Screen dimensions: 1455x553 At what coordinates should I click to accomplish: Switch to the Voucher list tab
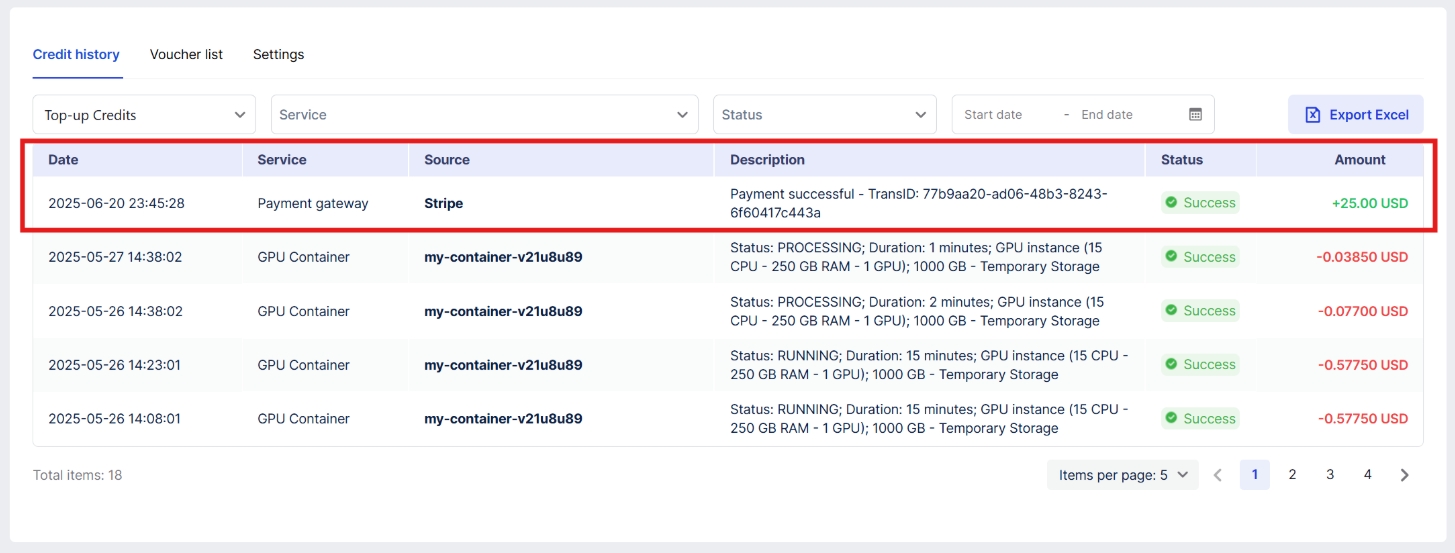click(x=186, y=54)
